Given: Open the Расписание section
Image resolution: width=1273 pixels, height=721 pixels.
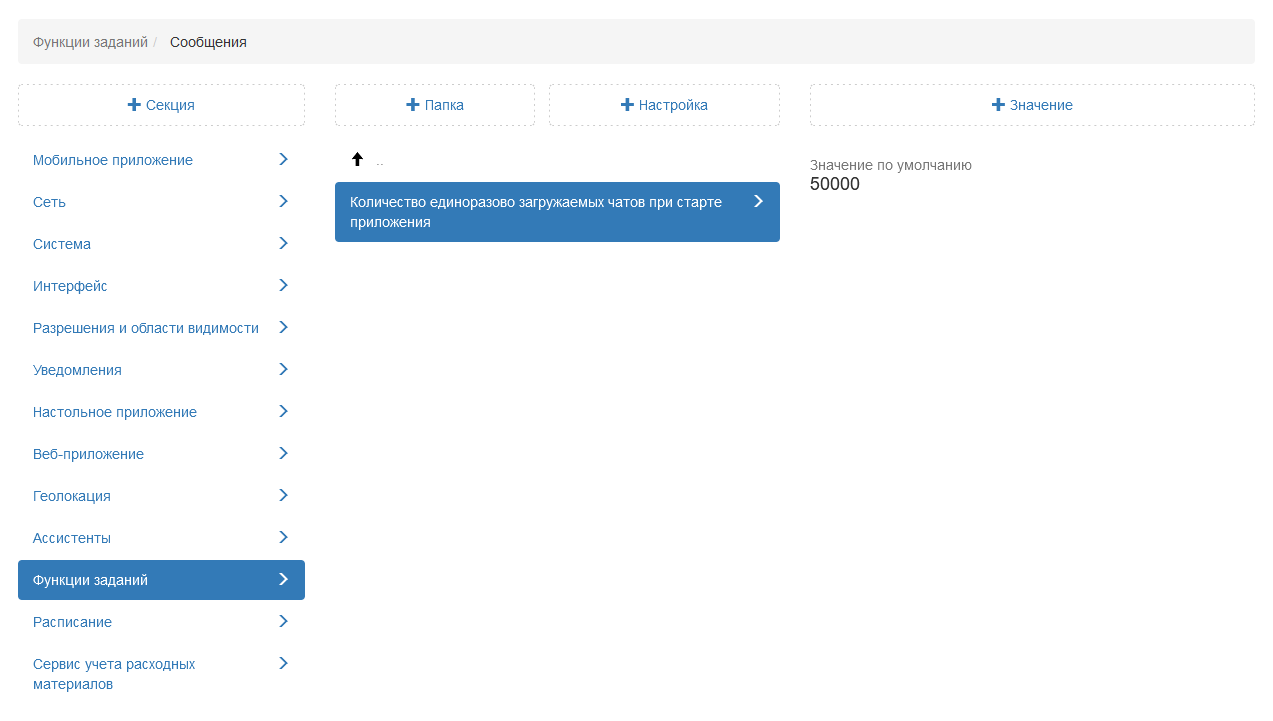Looking at the screenshot, I should [72, 622].
